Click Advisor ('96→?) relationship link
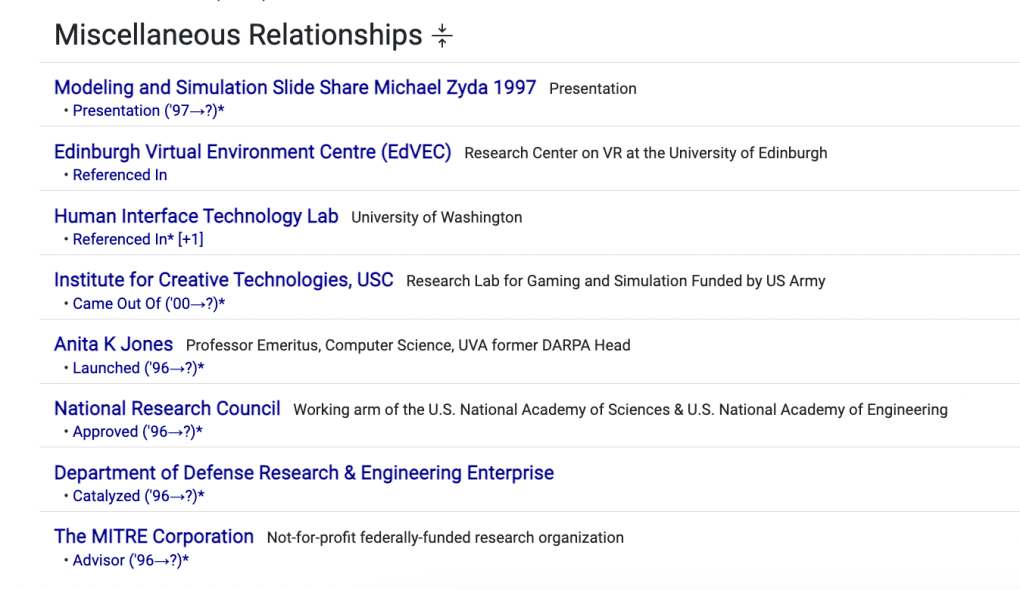Viewport: 1020px width, 589px height. tap(130, 560)
